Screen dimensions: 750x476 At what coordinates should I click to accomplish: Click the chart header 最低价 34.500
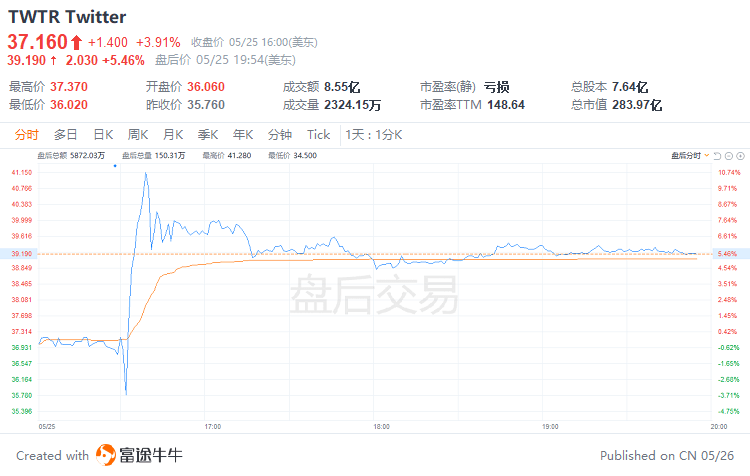(x=292, y=155)
